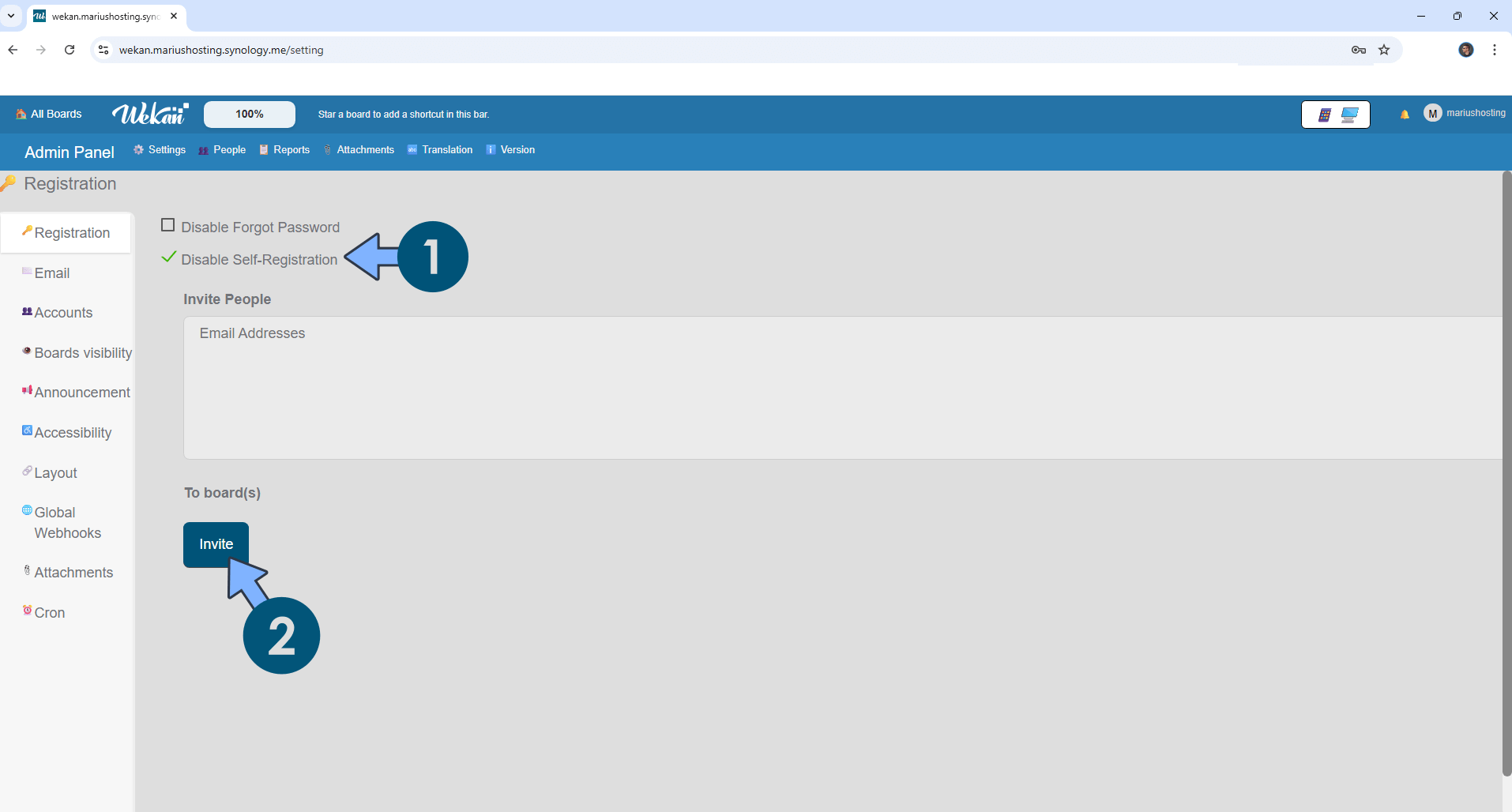Open Chrome's three-dot menu
The image size is (1512, 812).
point(1494,50)
